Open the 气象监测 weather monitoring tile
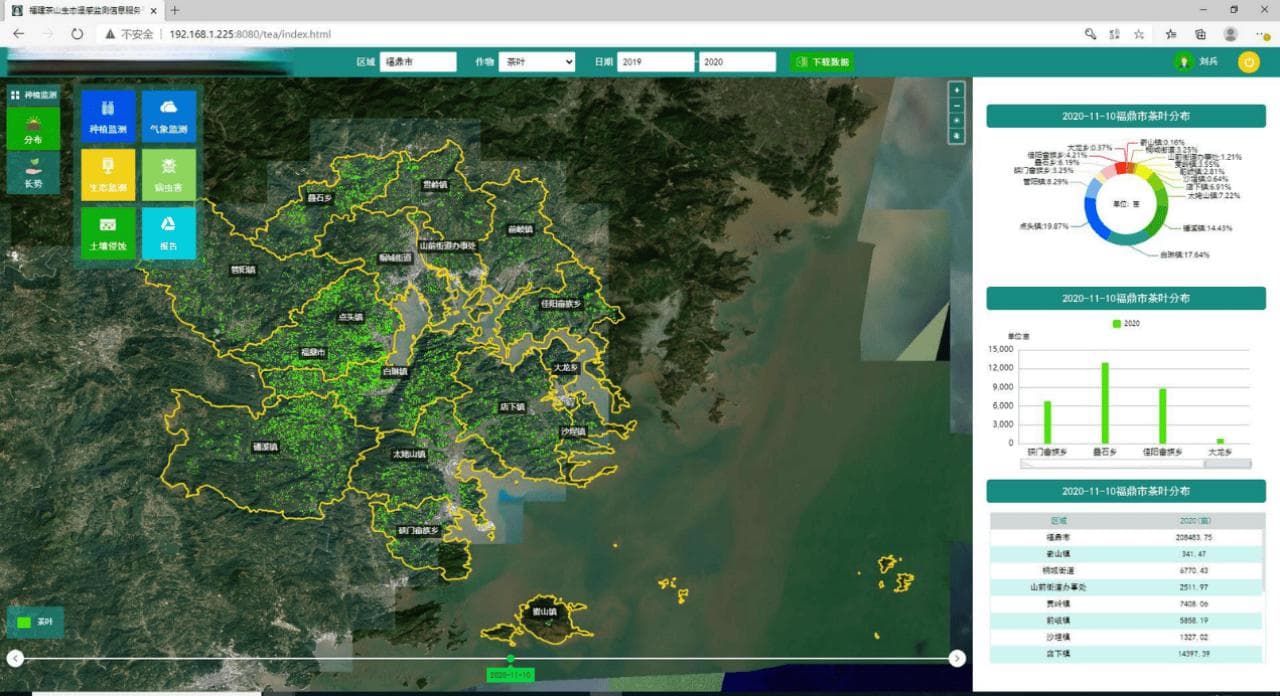1280x696 pixels. [168, 117]
